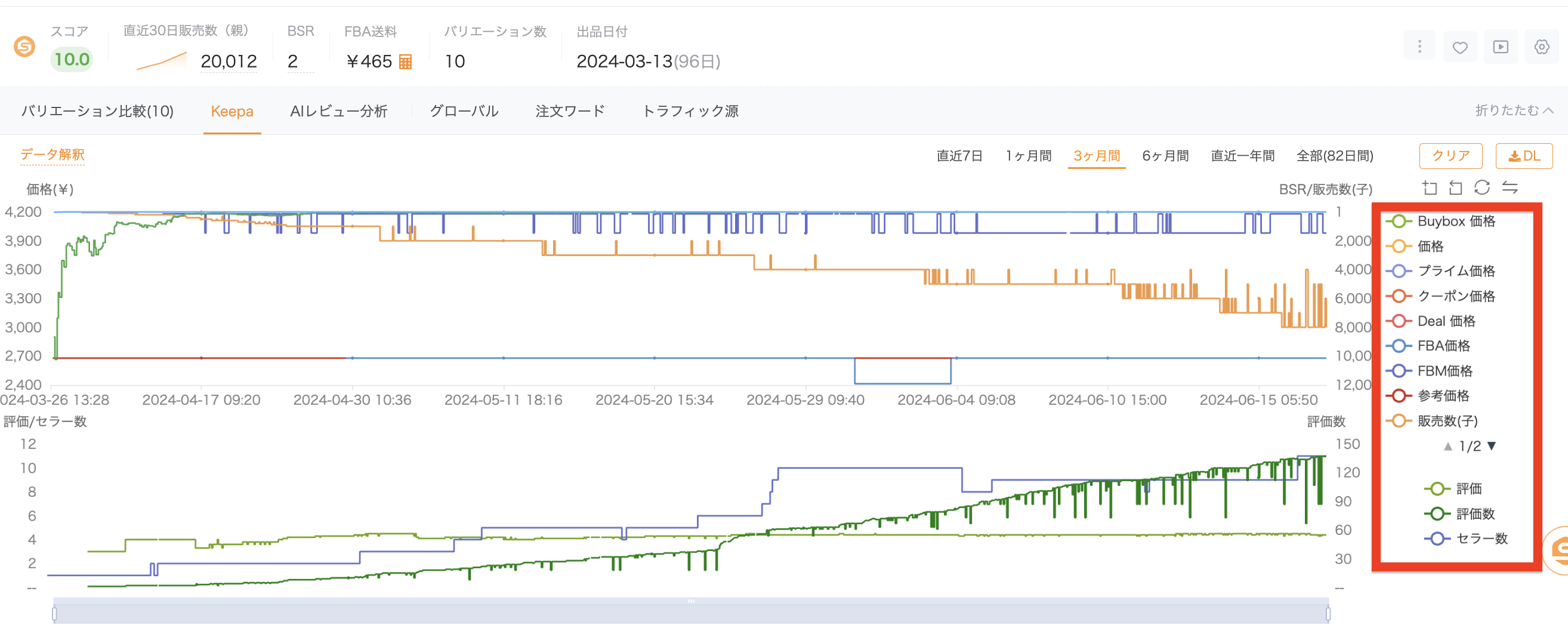Image resolution: width=1568 pixels, height=640 pixels.
Task: Select the 全部(82日間) time range
Action: coord(1334,156)
